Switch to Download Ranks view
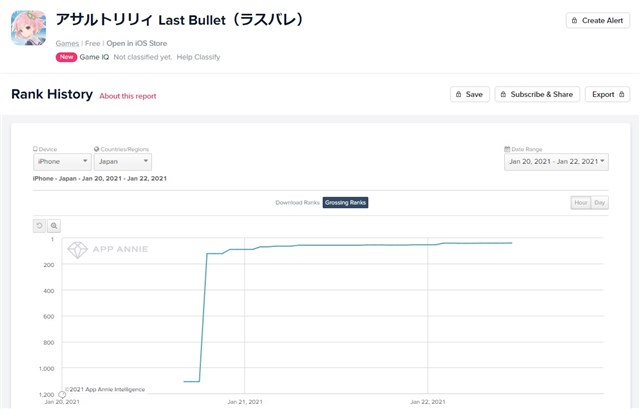The width and height of the screenshot is (640, 409). click(x=297, y=202)
